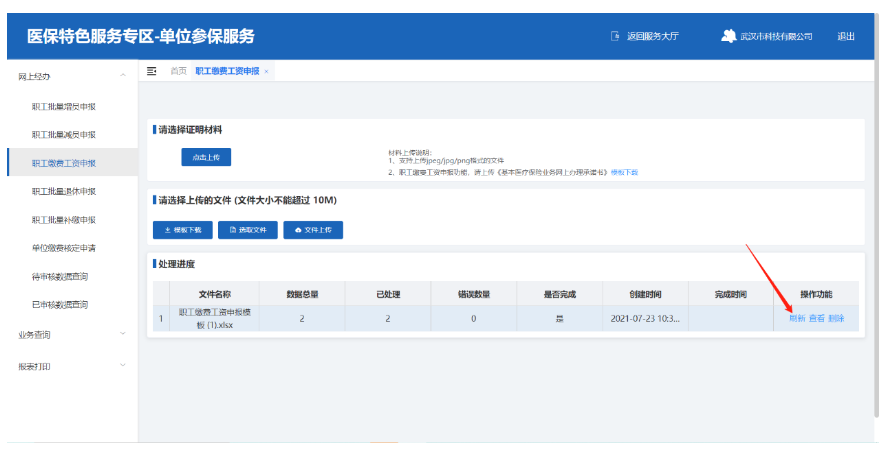Expand the 业务查询 menu section
The height and width of the screenshot is (459, 880).
tap(122, 334)
